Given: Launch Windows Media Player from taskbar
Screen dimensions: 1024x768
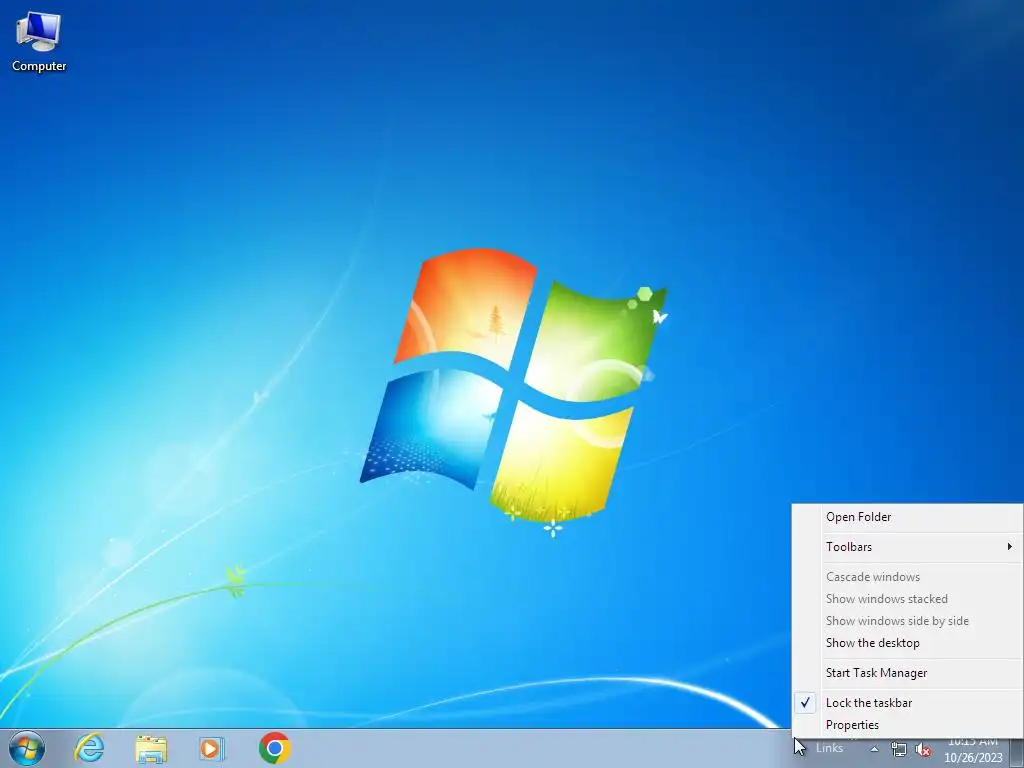Looking at the screenshot, I should 212,748.
